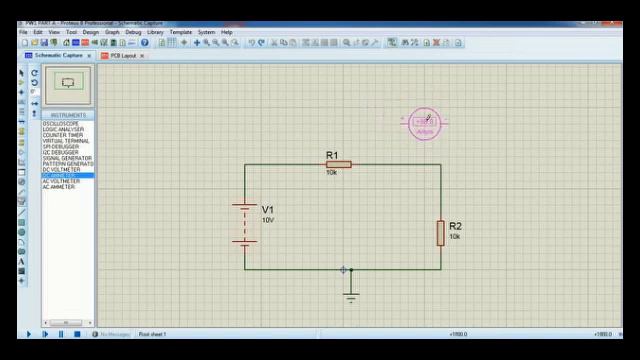640x360 pixels.
Task: Open the Debug menu
Action: (133, 32)
